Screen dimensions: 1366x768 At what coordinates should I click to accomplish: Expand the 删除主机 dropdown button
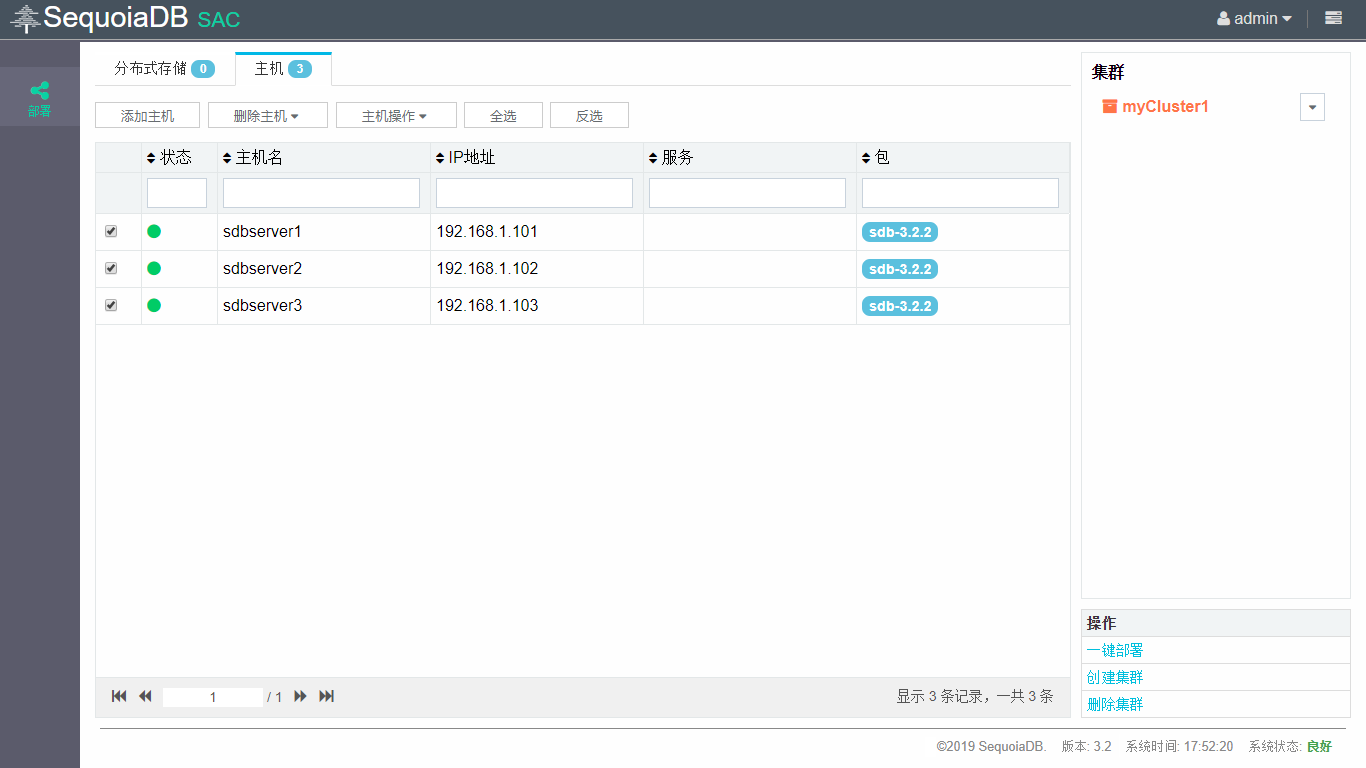click(x=267, y=116)
